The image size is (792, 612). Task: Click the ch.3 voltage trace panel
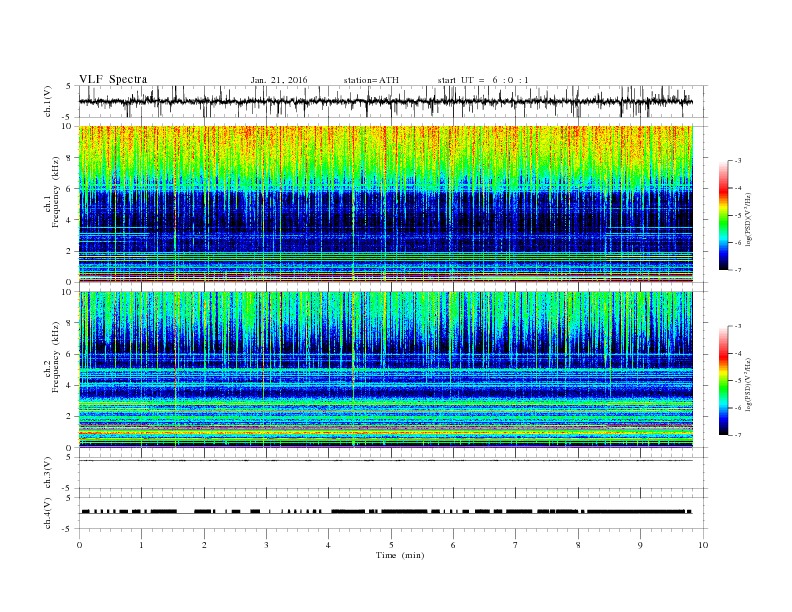(x=393, y=473)
